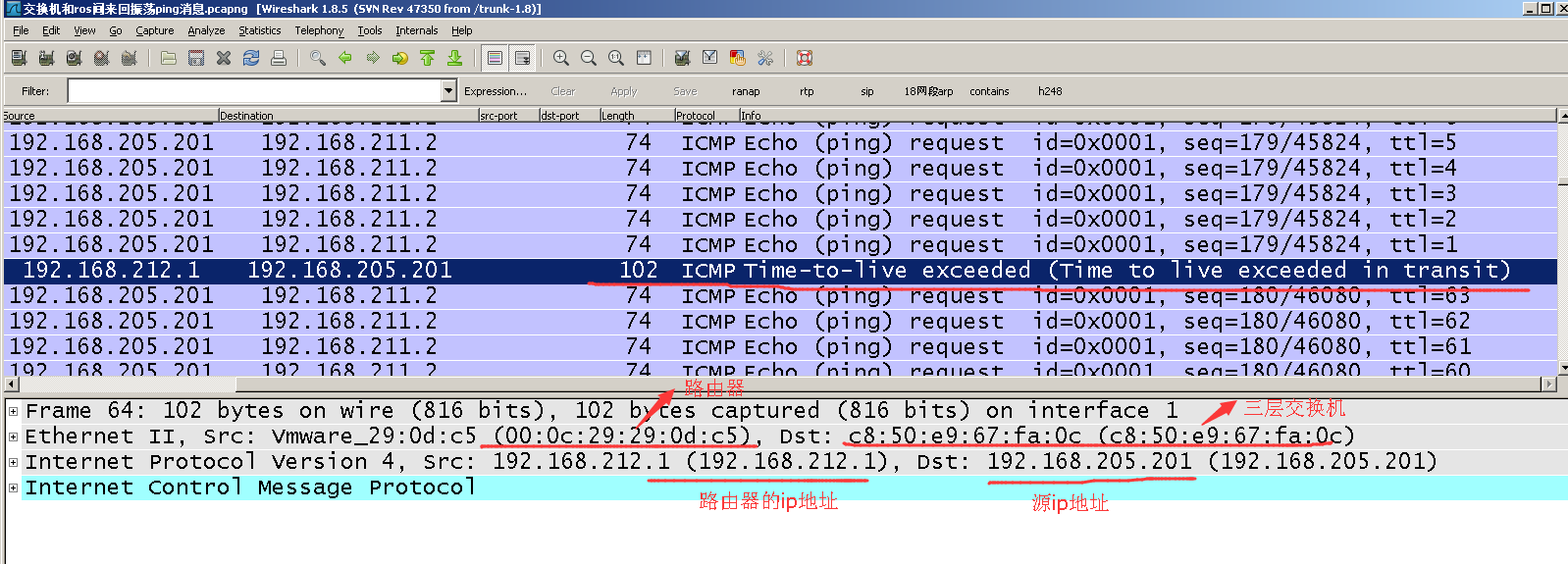The width and height of the screenshot is (1568, 564).
Task: Open the capture interfaces list icon
Action: tap(19, 58)
